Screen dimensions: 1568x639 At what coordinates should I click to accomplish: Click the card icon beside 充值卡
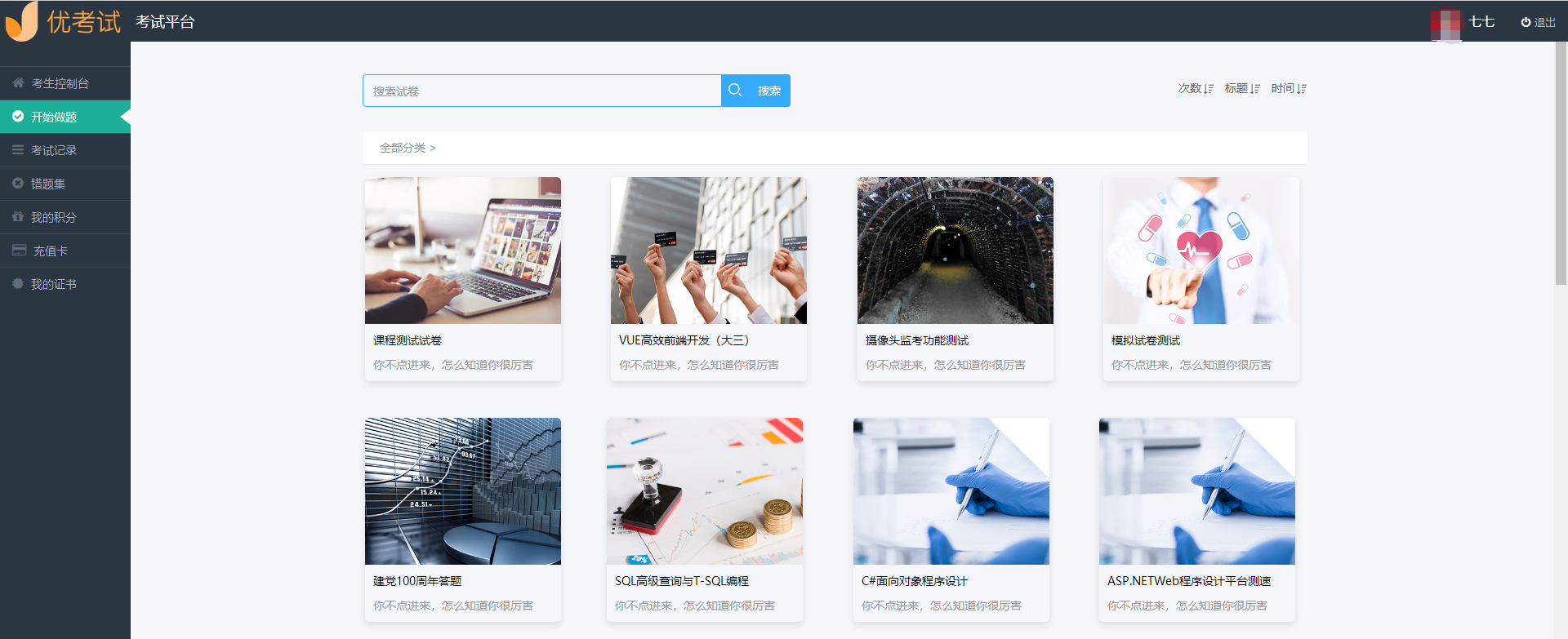(19, 251)
